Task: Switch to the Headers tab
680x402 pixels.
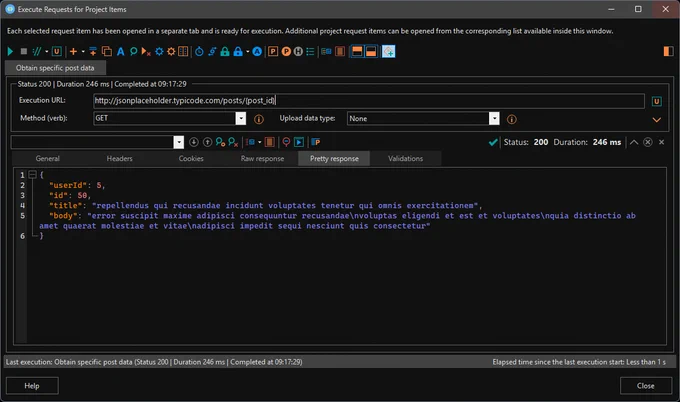Action: tap(119, 159)
